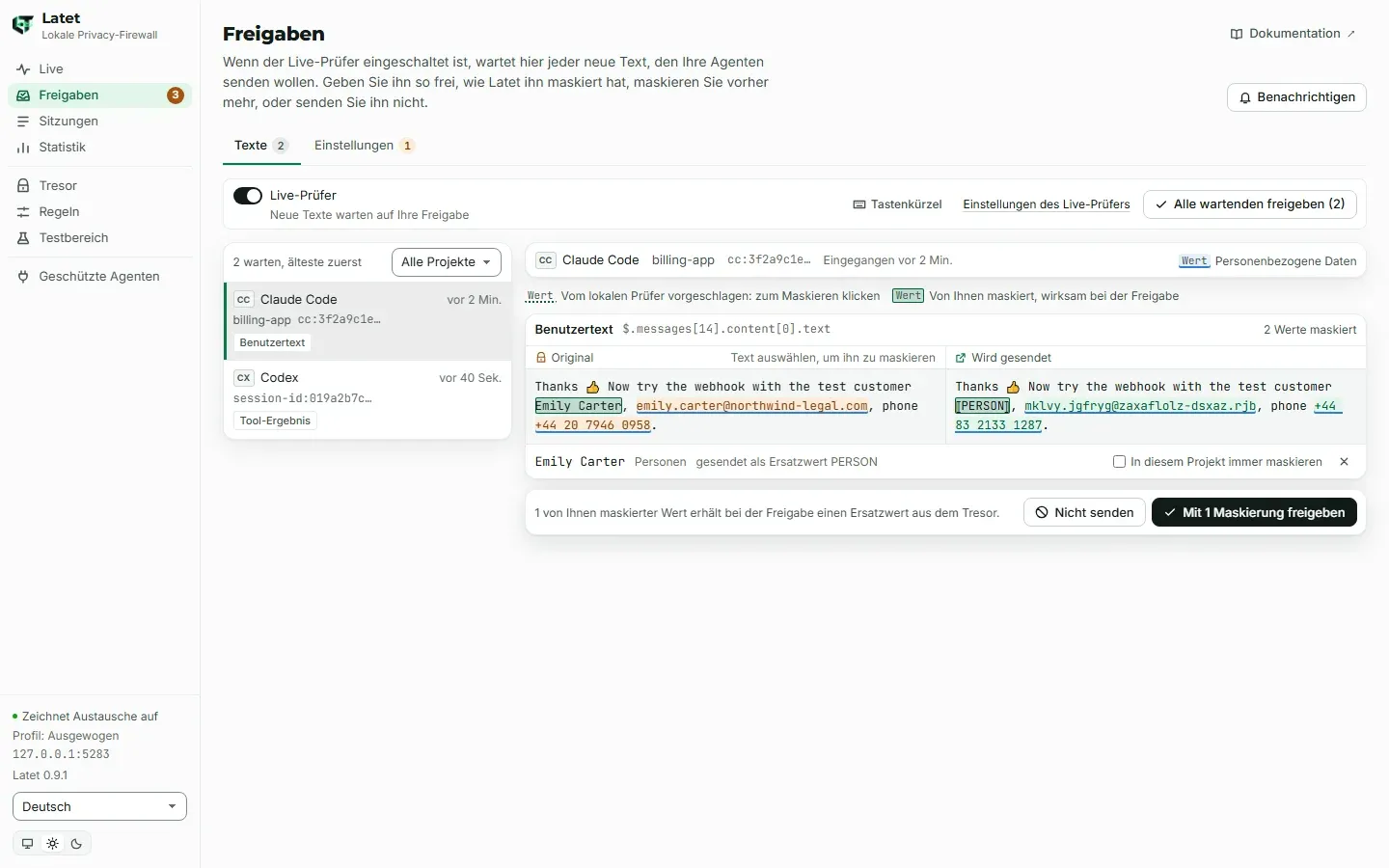
Task: Click the Latet shield logo
Action: click(22, 26)
